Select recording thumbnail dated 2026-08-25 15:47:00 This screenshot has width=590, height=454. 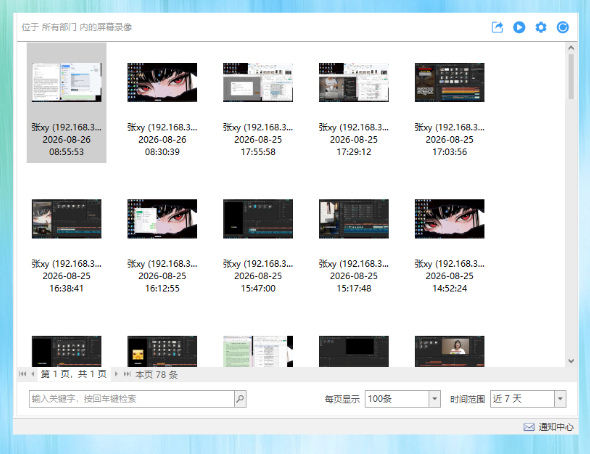tap(258, 219)
